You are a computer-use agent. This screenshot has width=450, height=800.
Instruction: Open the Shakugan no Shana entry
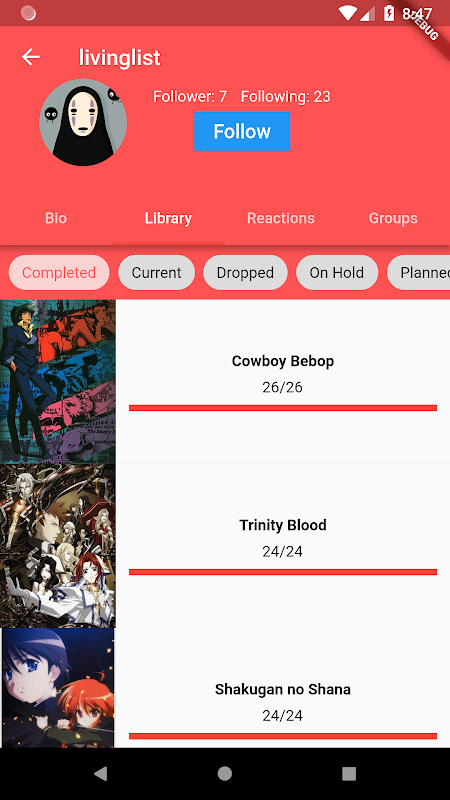click(x=225, y=688)
